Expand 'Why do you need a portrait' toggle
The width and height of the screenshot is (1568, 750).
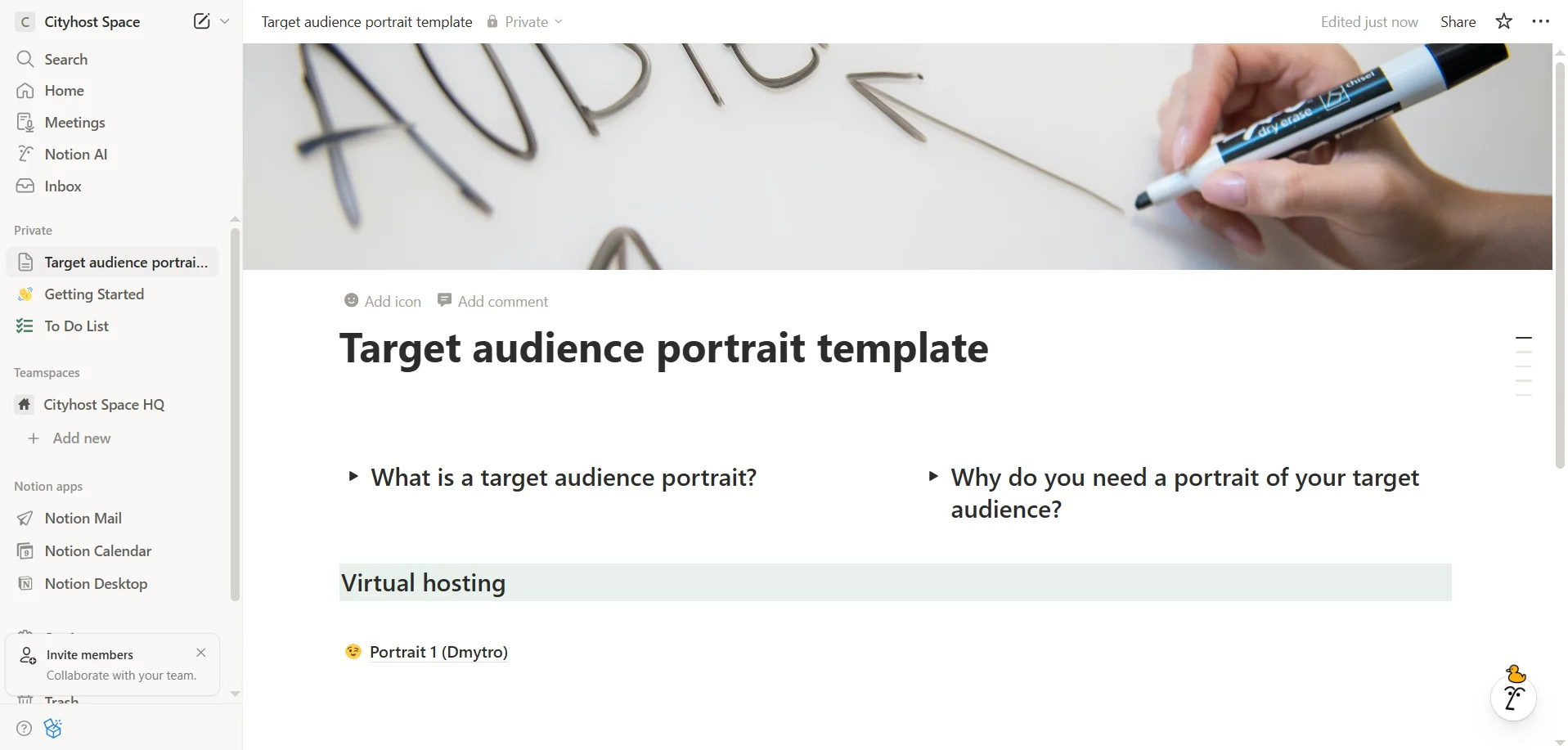point(933,476)
